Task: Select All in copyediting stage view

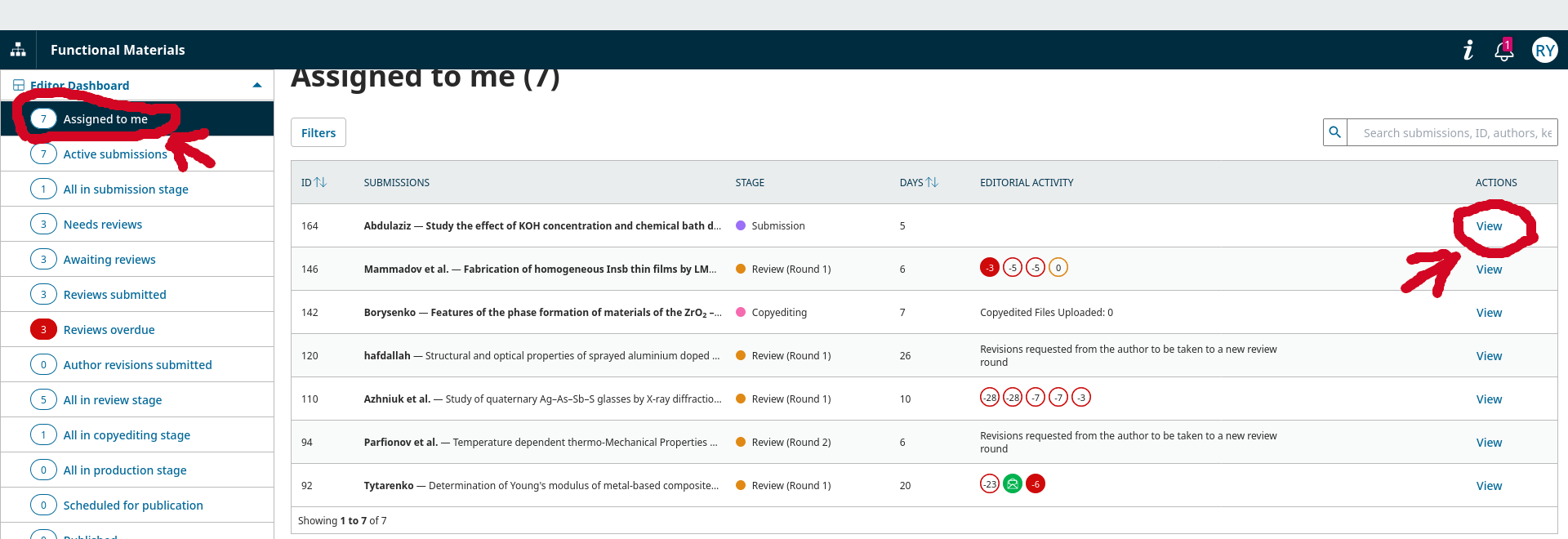Action: 127,435
